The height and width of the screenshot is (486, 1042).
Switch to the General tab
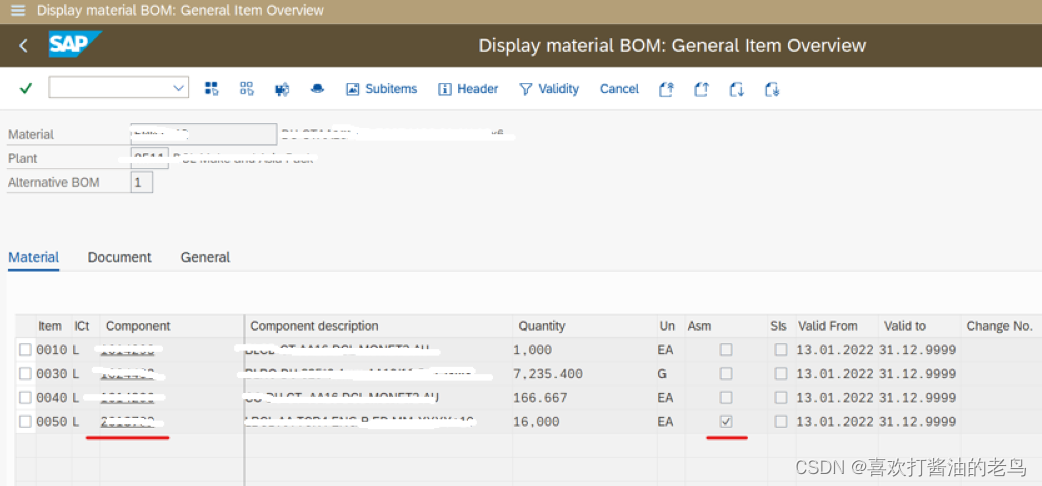205,257
